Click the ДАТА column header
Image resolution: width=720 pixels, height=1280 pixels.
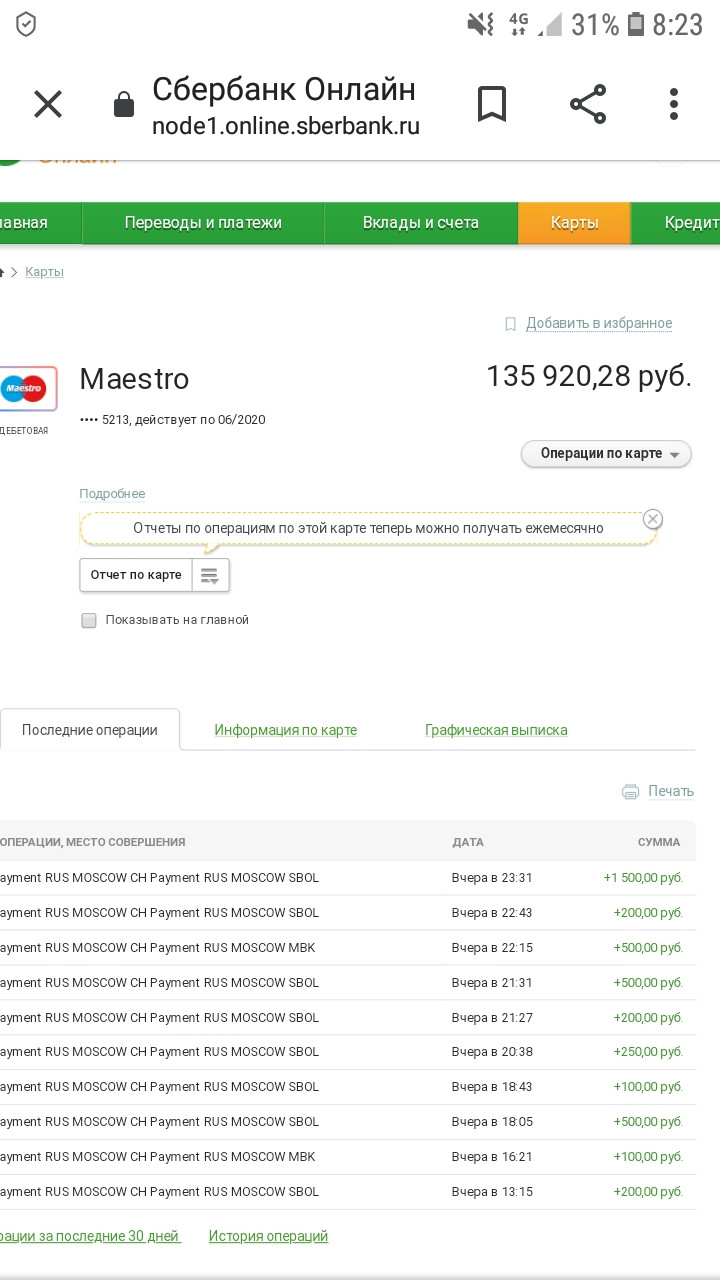pyautogui.click(x=468, y=842)
